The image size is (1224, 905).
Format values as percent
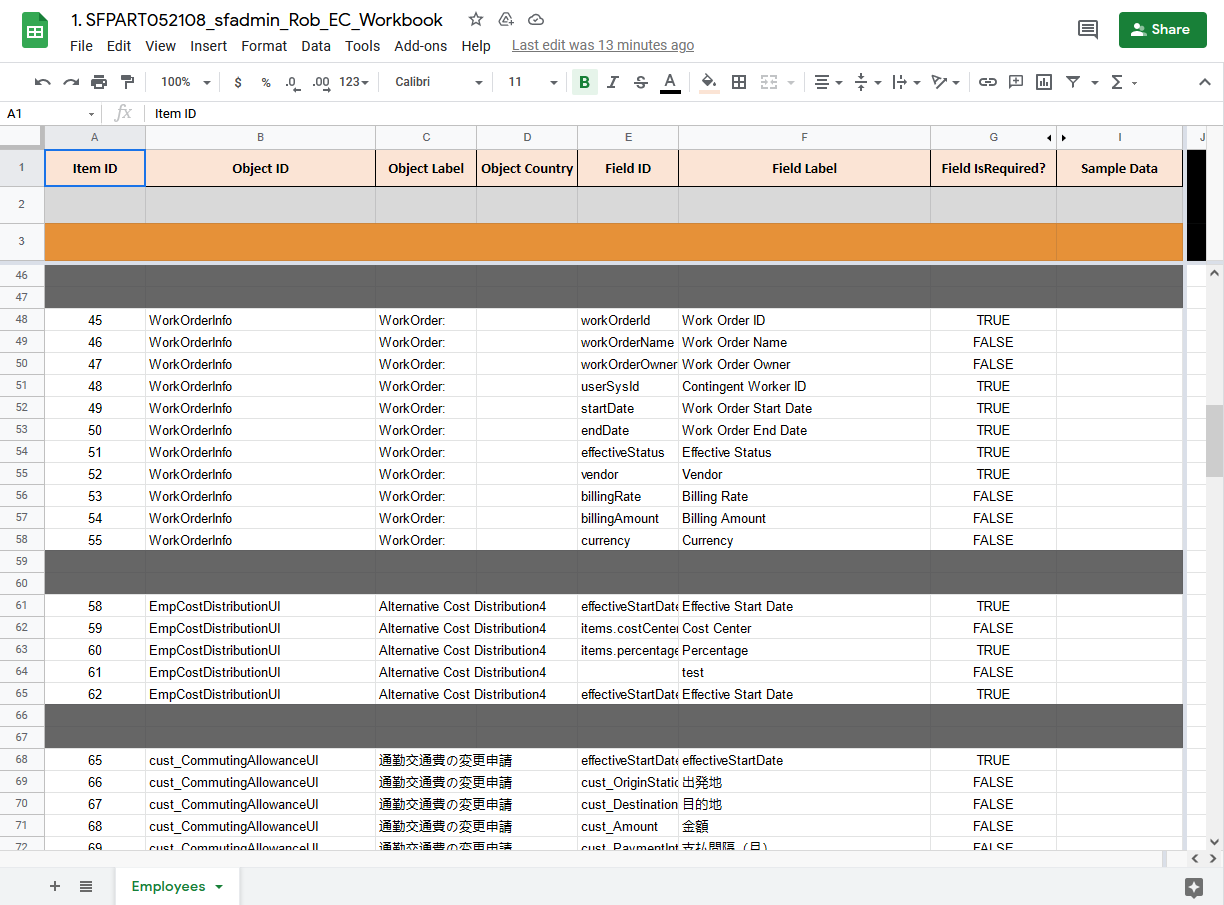coord(266,82)
